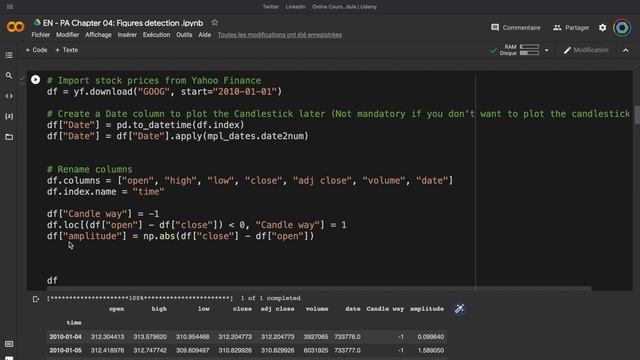Open the Files folder sidebar icon
This screenshot has width=640, height=360.
point(9,137)
